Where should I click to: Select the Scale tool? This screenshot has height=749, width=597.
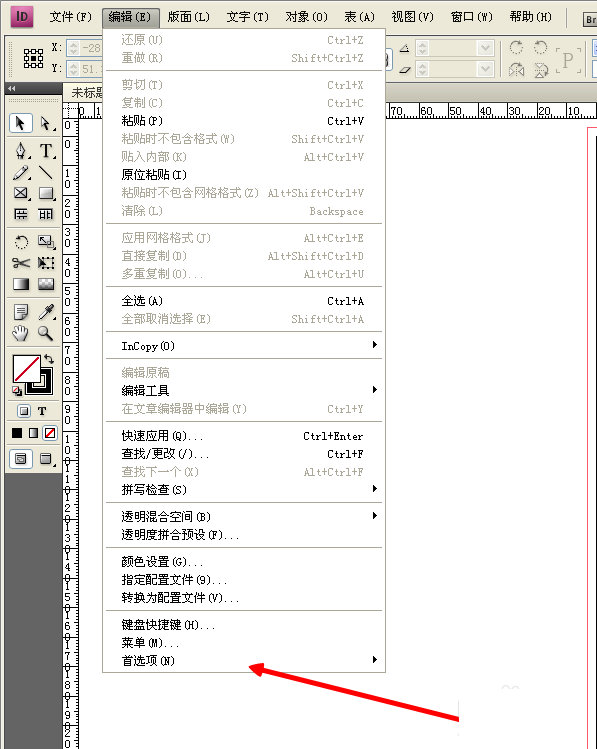46,242
